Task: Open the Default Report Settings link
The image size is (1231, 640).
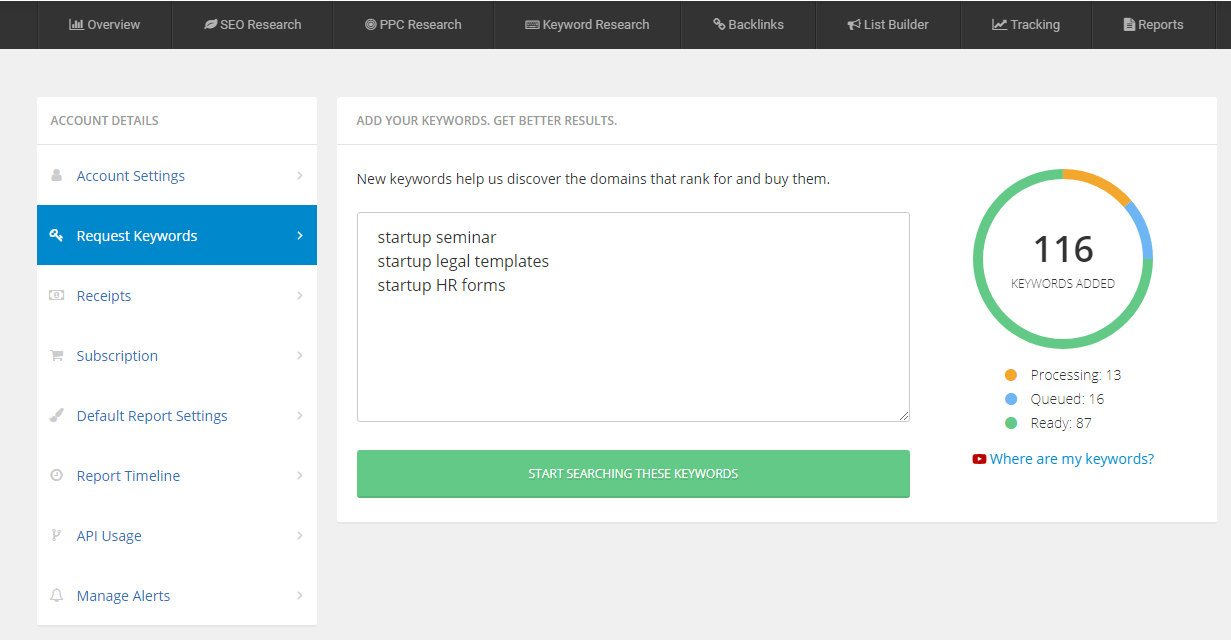Action: pos(152,416)
